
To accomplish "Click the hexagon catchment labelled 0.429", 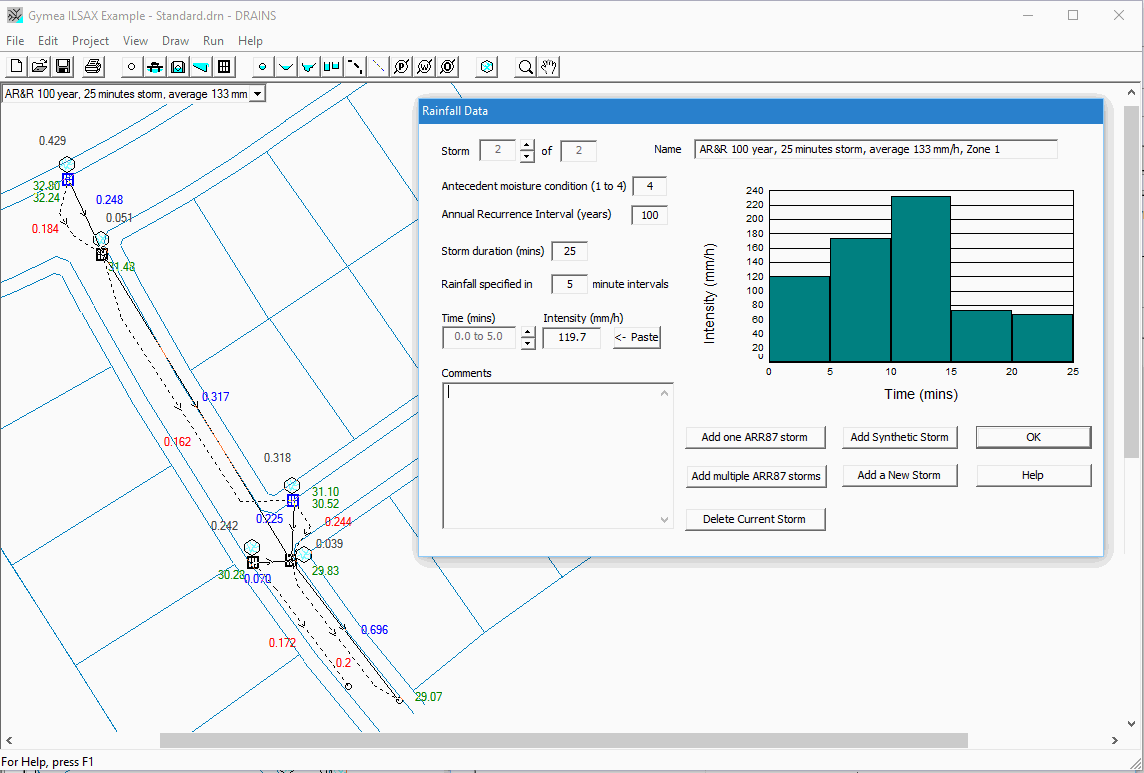I will pos(67,164).
